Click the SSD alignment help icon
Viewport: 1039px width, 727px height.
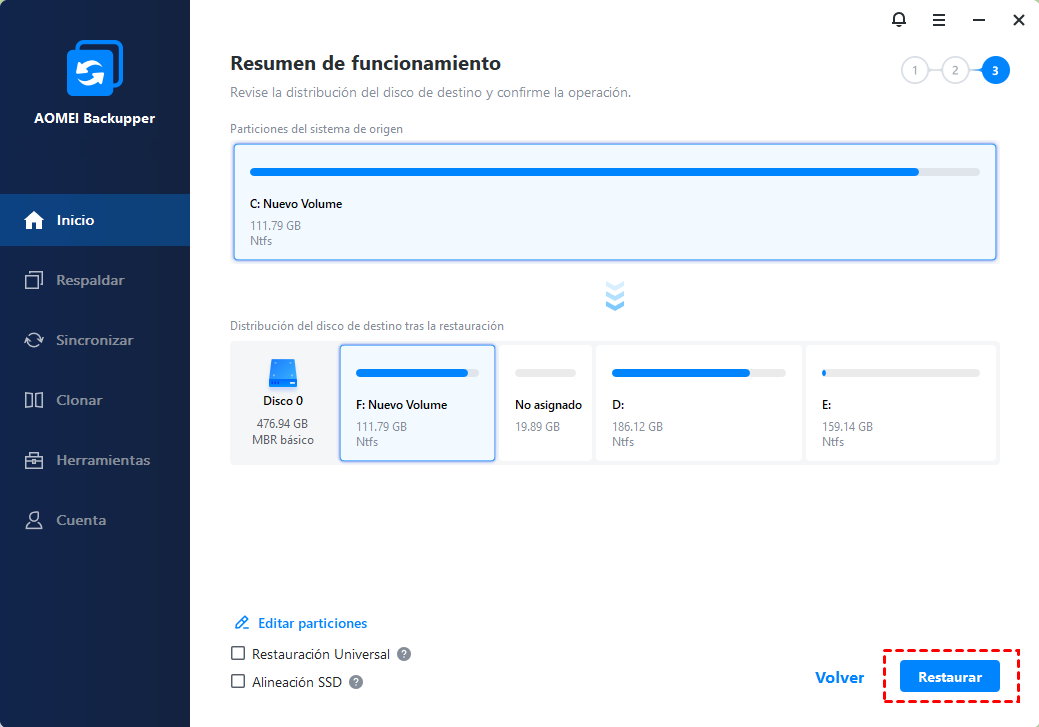click(355, 682)
